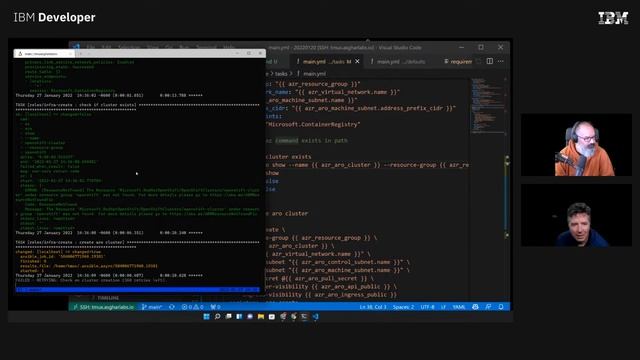Open a new tab in terminal window
This screenshot has height=360, width=640.
pyautogui.click(x=80, y=53)
